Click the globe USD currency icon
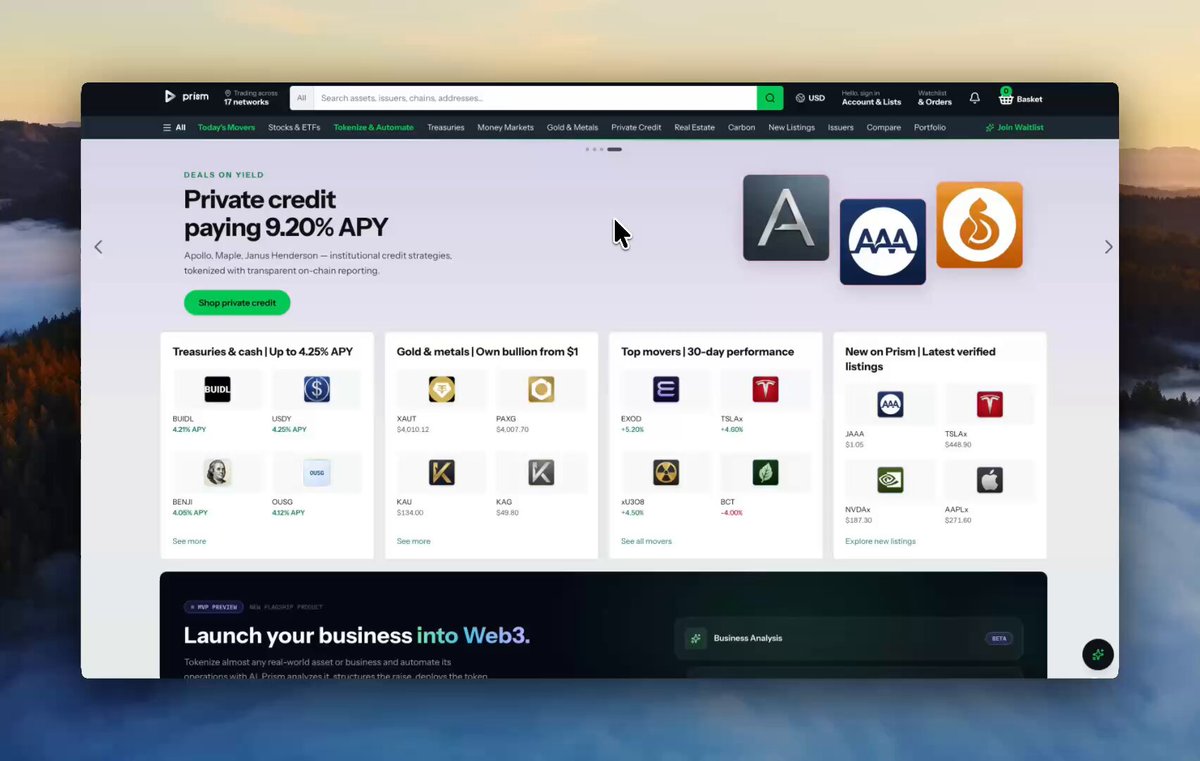Screen dimensions: 1200x761 click(801, 98)
